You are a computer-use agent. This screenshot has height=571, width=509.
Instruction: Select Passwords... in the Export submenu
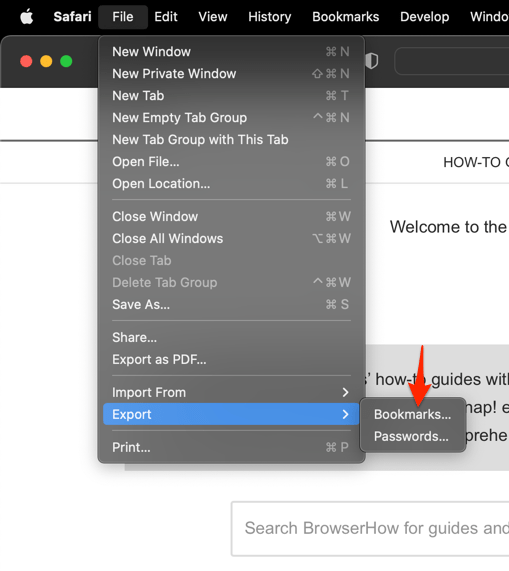coord(413,436)
